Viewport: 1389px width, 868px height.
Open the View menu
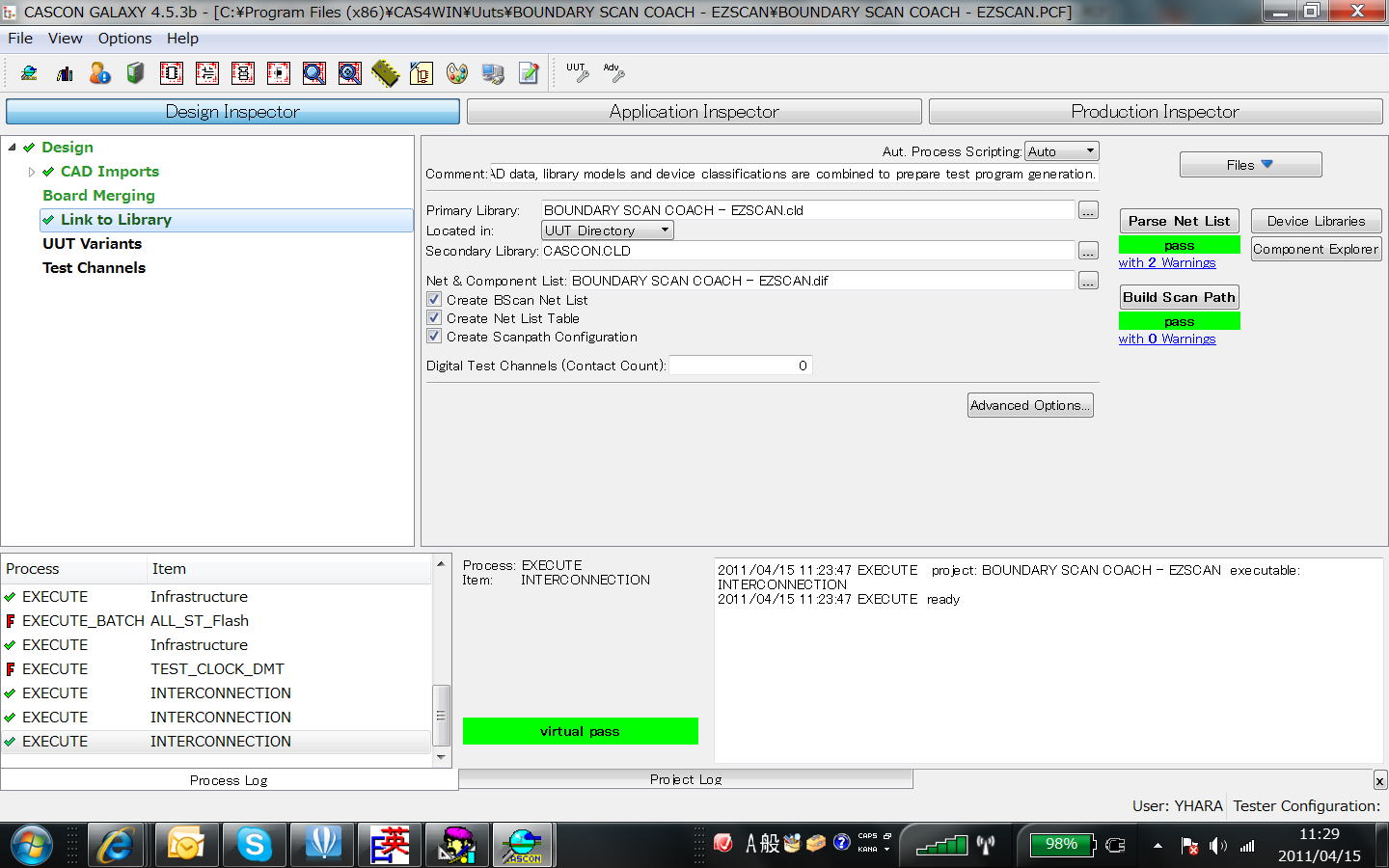[66, 39]
